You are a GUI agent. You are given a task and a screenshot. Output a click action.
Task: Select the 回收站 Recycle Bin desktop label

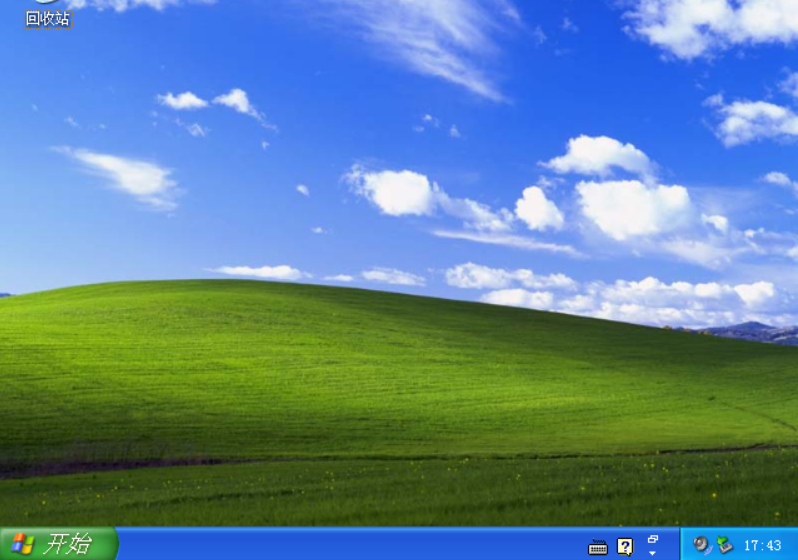coord(47,19)
